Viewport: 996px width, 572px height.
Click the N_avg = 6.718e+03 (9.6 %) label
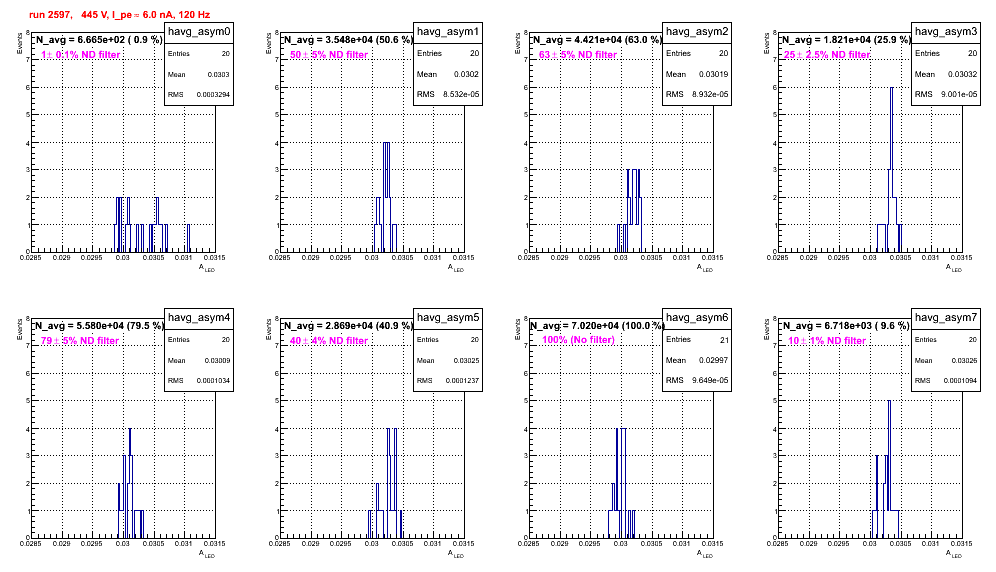pos(846,326)
